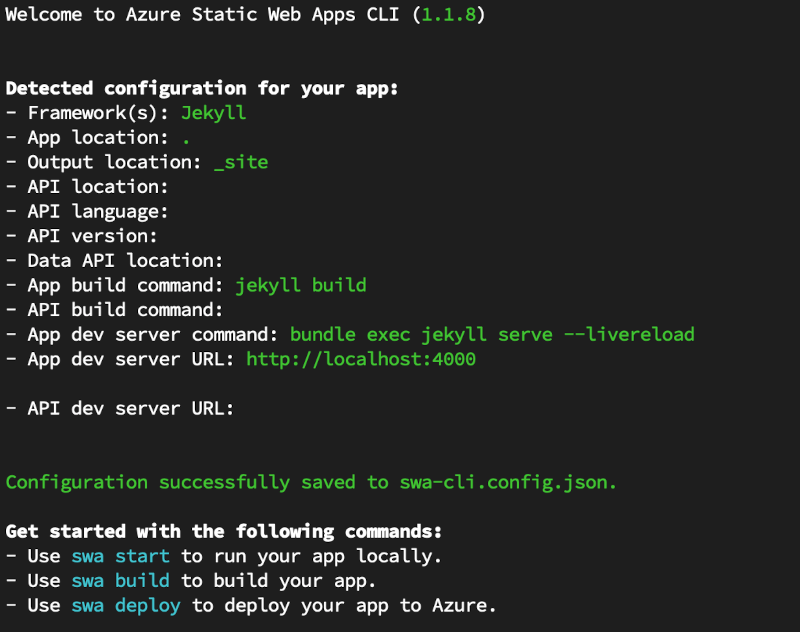Select the _site output location value
This screenshot has width=800, height=632.
tap(241, 162)
